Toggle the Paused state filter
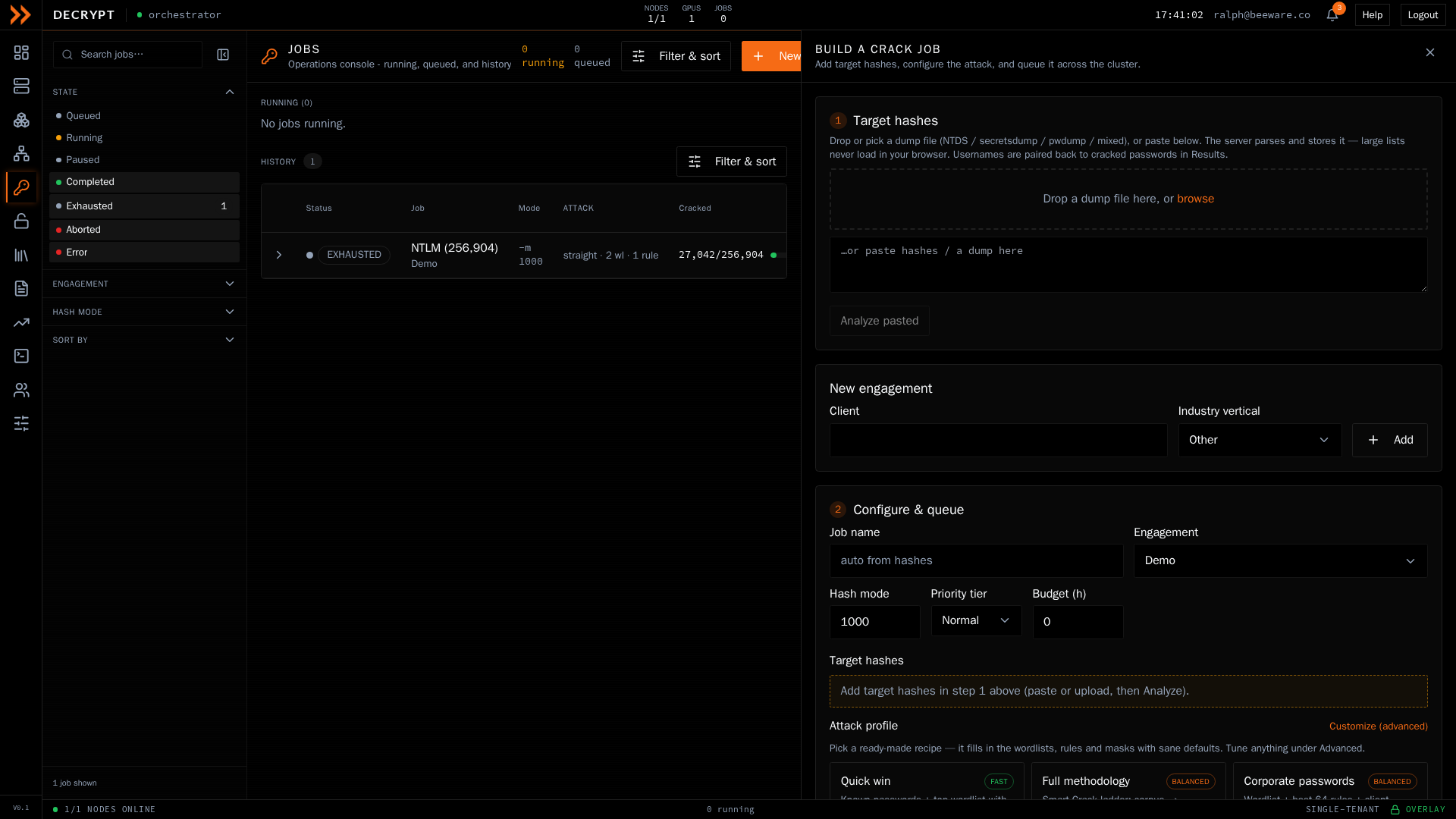Viewport: 1456px width, 819px height. [x=144, y=160]
